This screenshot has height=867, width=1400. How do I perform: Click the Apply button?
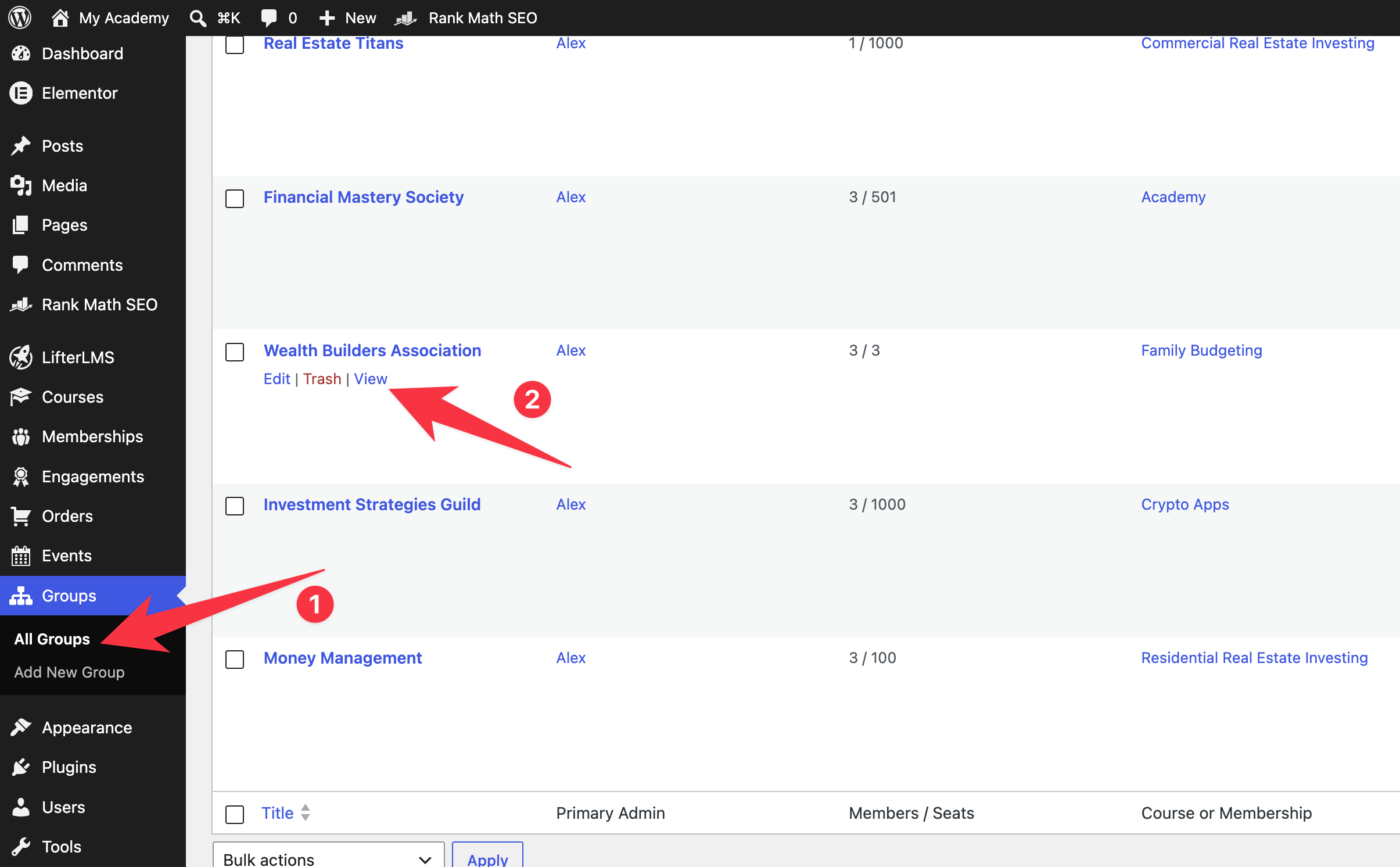(487, 857)
